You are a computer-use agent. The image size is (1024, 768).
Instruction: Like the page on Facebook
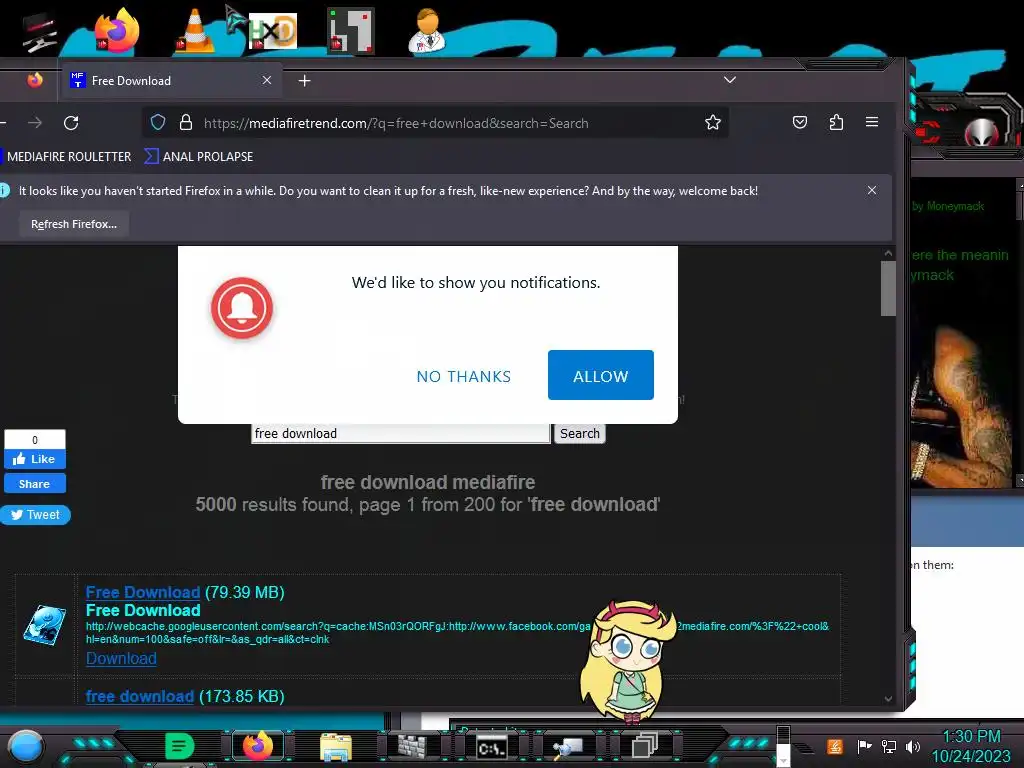[35, 459]
